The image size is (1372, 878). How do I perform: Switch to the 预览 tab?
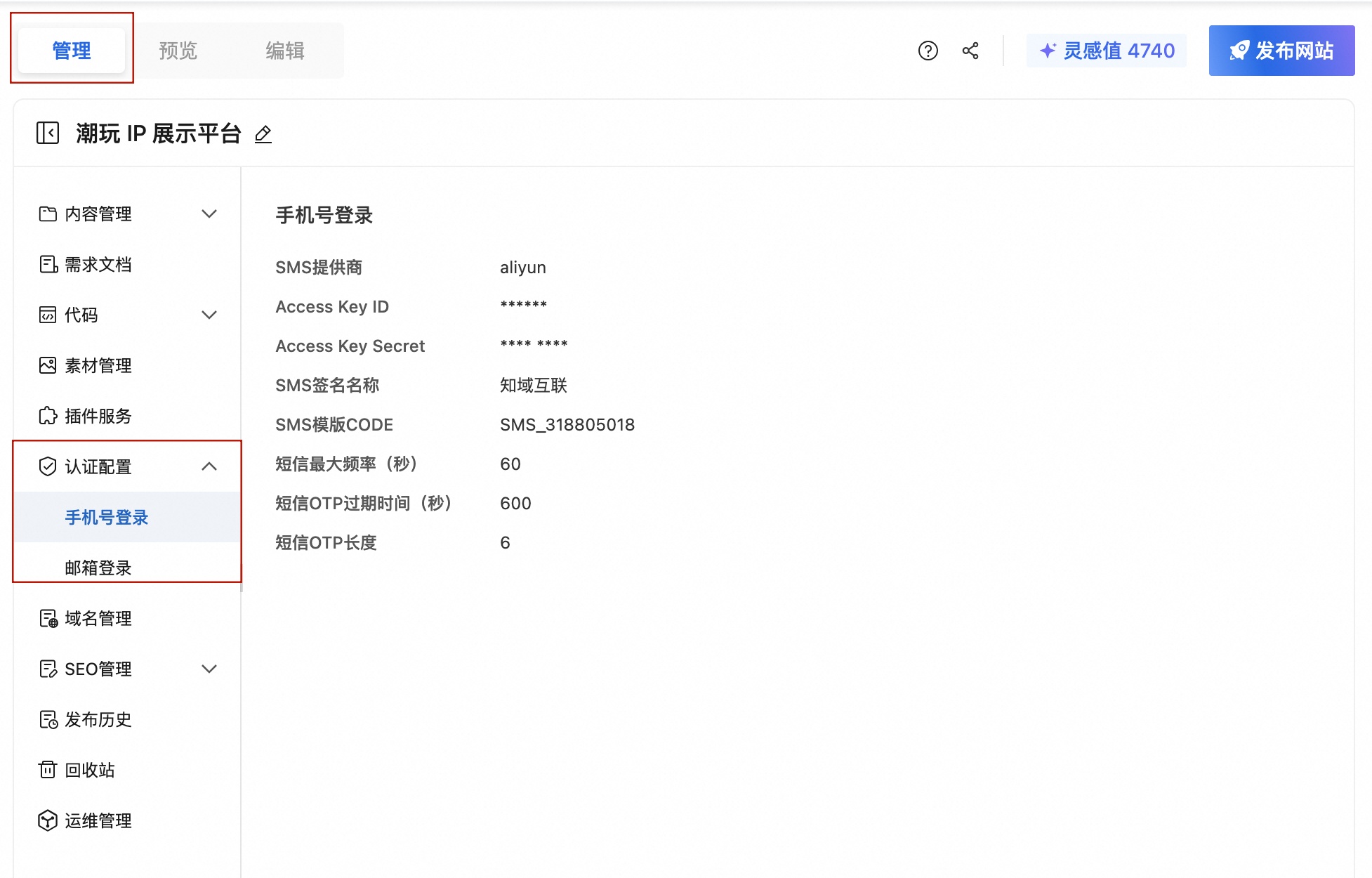[x=178, y=50]
